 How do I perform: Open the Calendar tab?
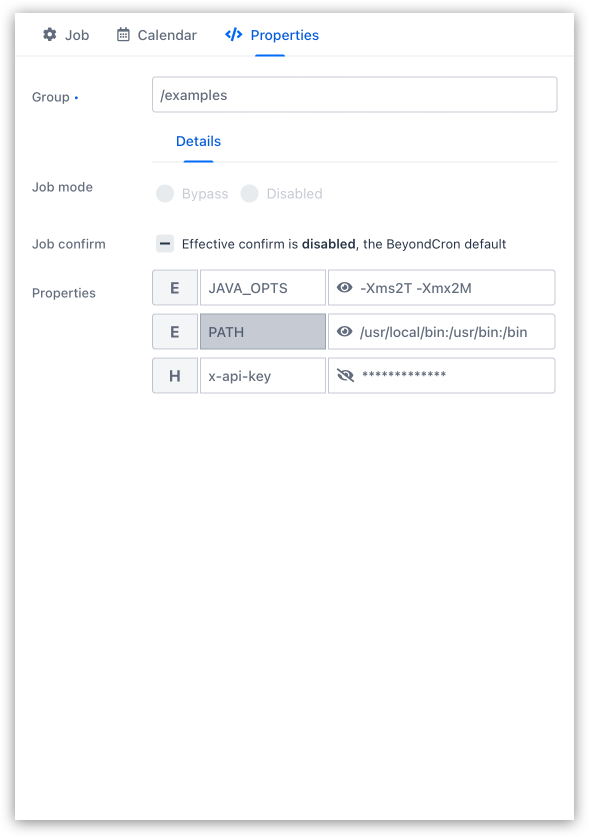click(157, 35)
